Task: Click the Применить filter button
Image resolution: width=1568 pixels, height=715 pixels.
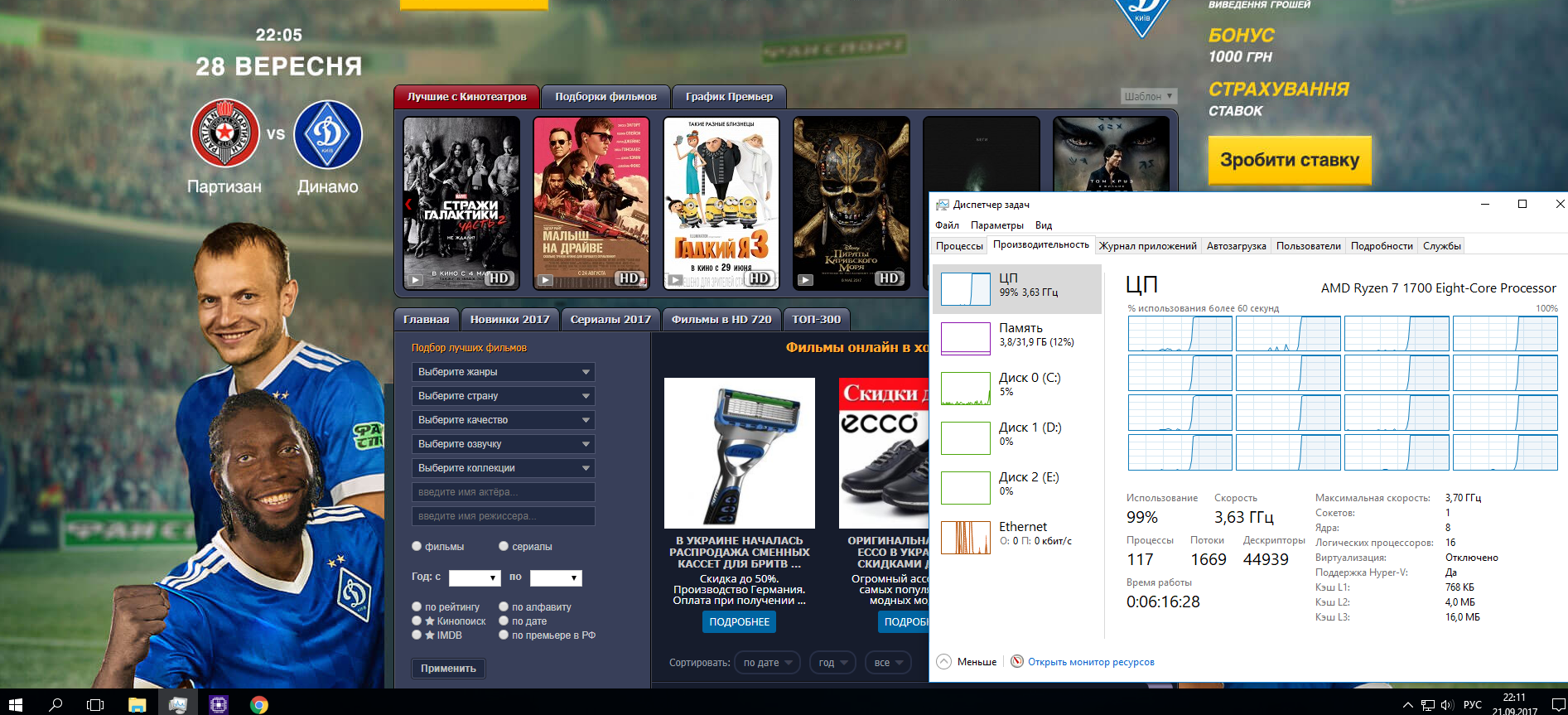Action: click(x=448, y=669)
